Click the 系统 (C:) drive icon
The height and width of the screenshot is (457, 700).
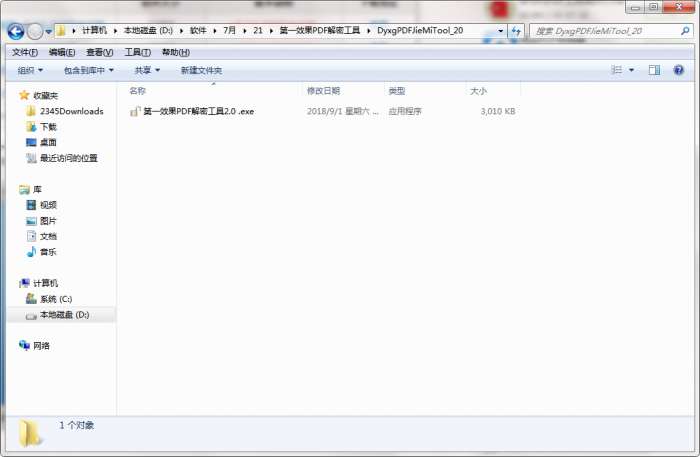click(31, 299)
